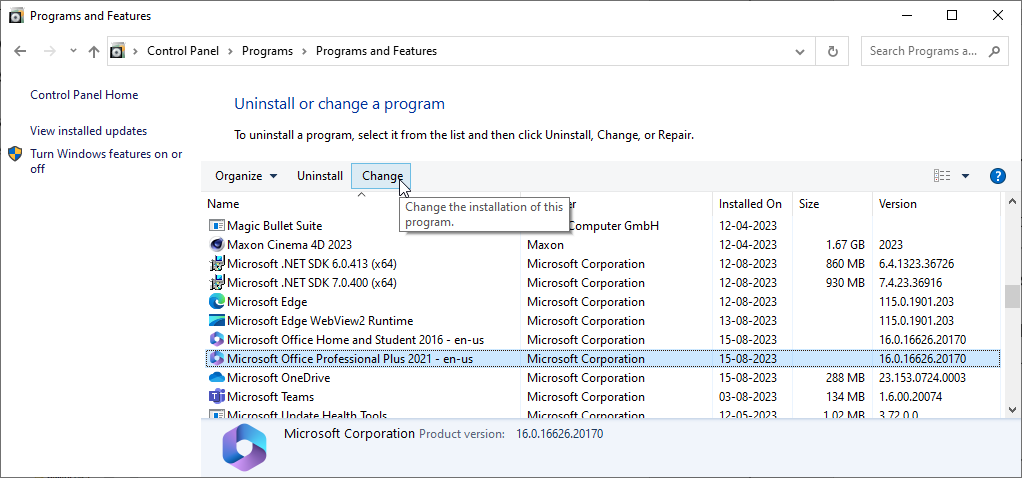Image resolution: width=1022 pixels, height=478 pixels.
Task: Click the Maxon Cinema 4D 2023 icon
Action: tap(216, 245)
